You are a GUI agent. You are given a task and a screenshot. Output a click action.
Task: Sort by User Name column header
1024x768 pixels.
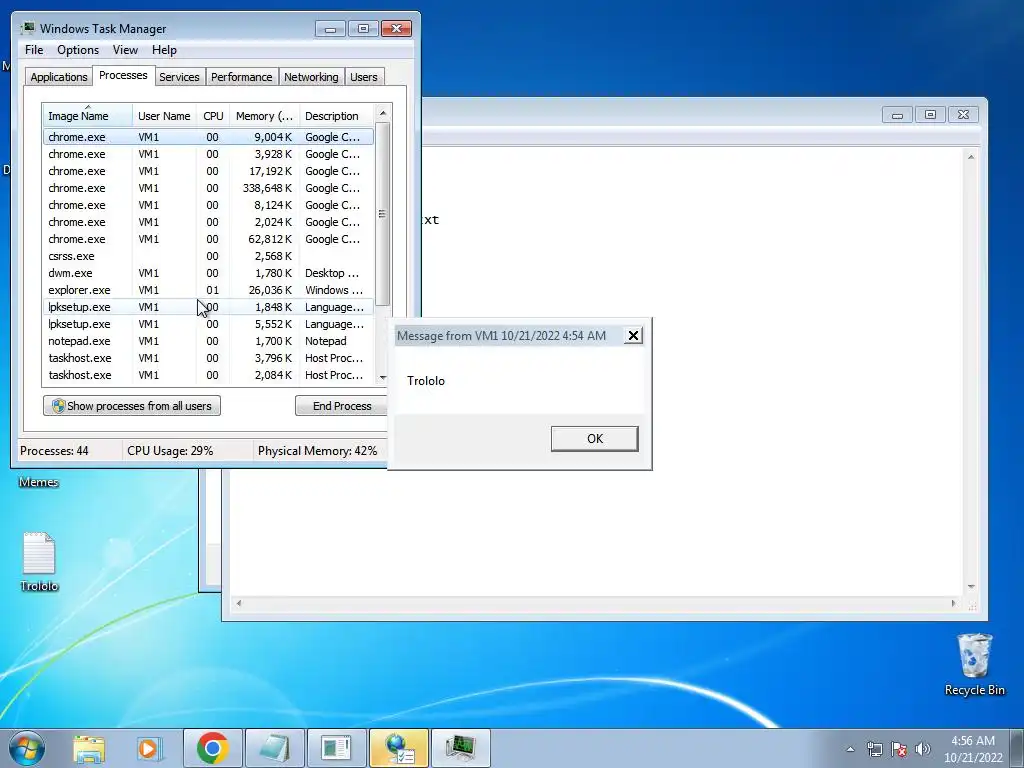[164, 116]
